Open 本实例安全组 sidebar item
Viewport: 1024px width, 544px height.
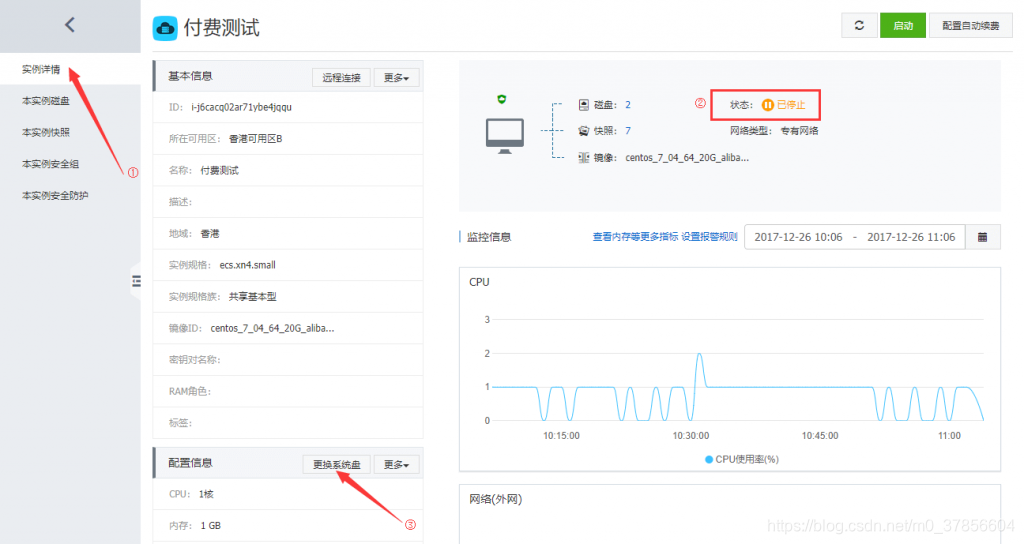(x=50, y=163)
